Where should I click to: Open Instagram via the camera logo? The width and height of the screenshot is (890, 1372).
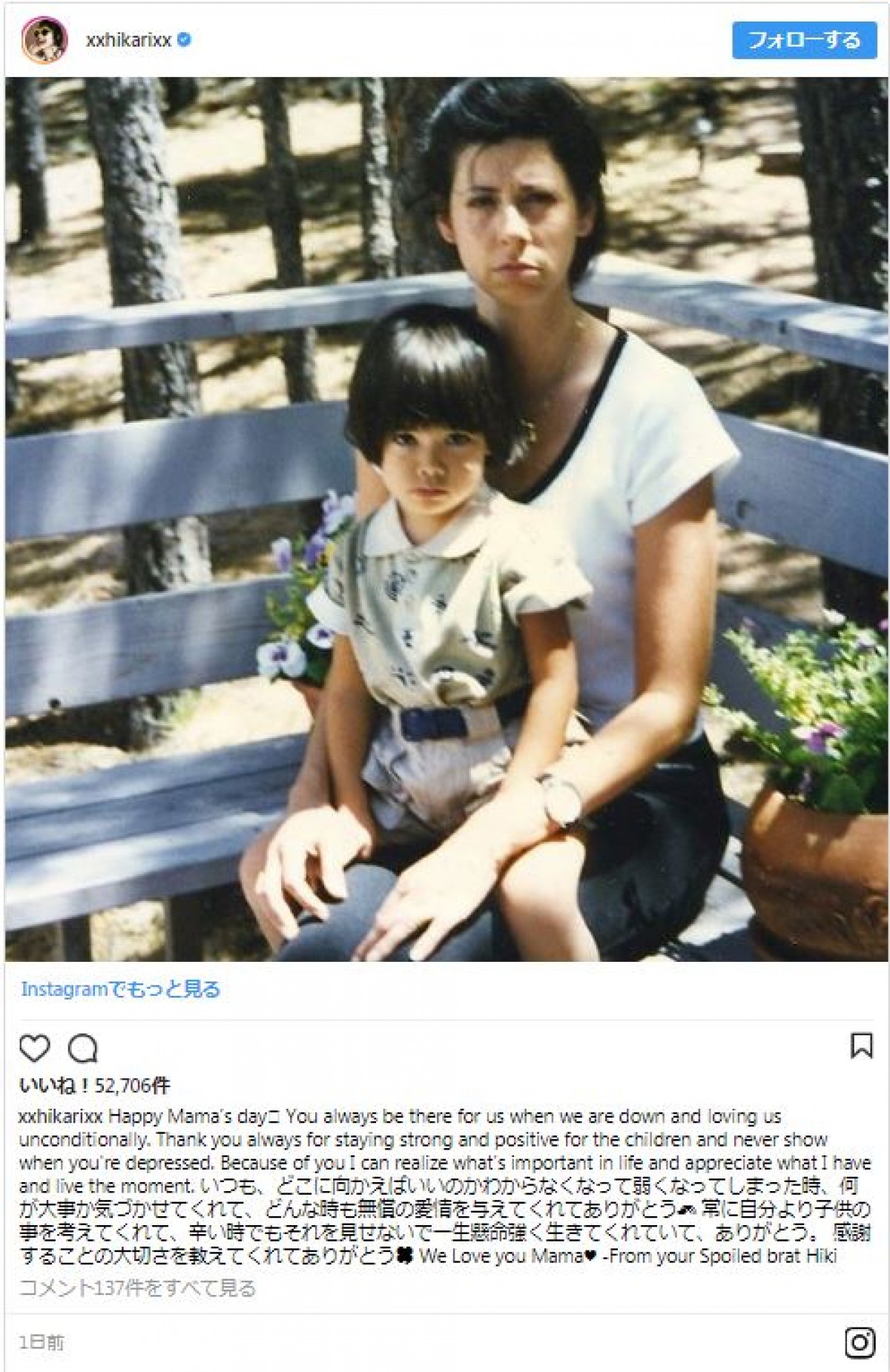tap(860, 1342)
